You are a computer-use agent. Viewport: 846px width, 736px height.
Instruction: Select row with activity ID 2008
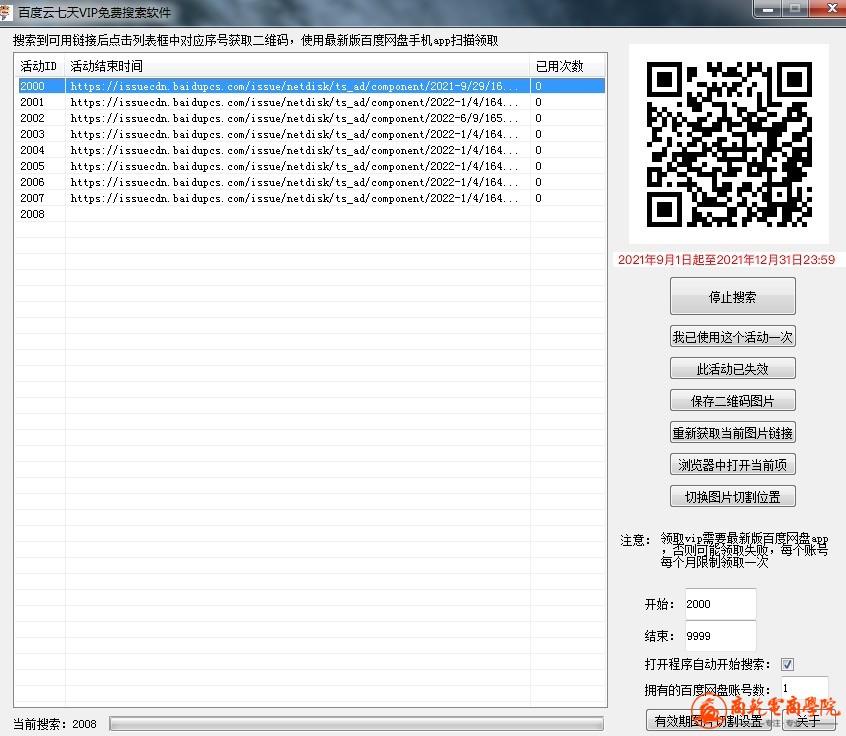click(x=310, y=214)
